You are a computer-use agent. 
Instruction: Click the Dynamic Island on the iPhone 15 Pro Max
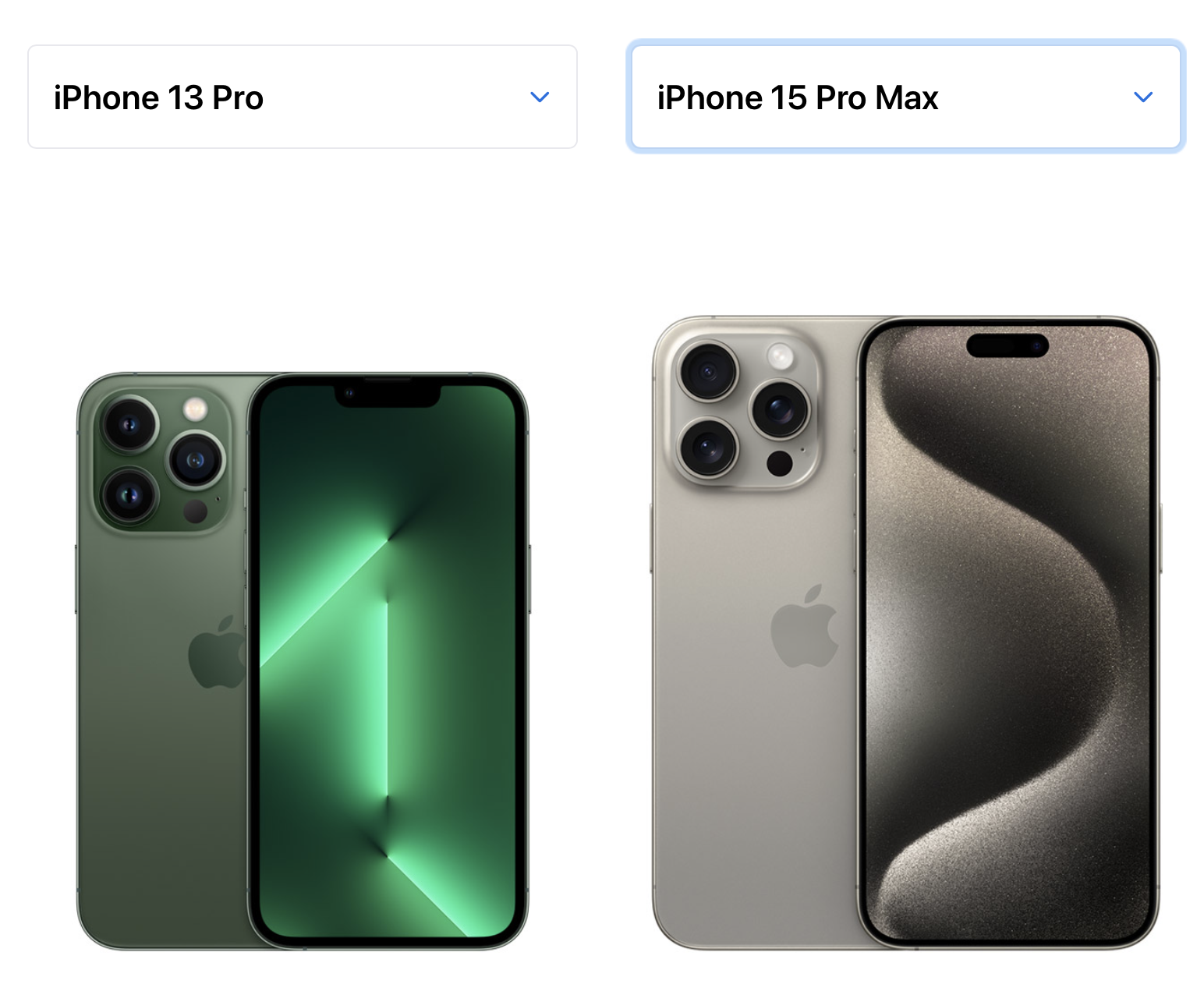1007,345
